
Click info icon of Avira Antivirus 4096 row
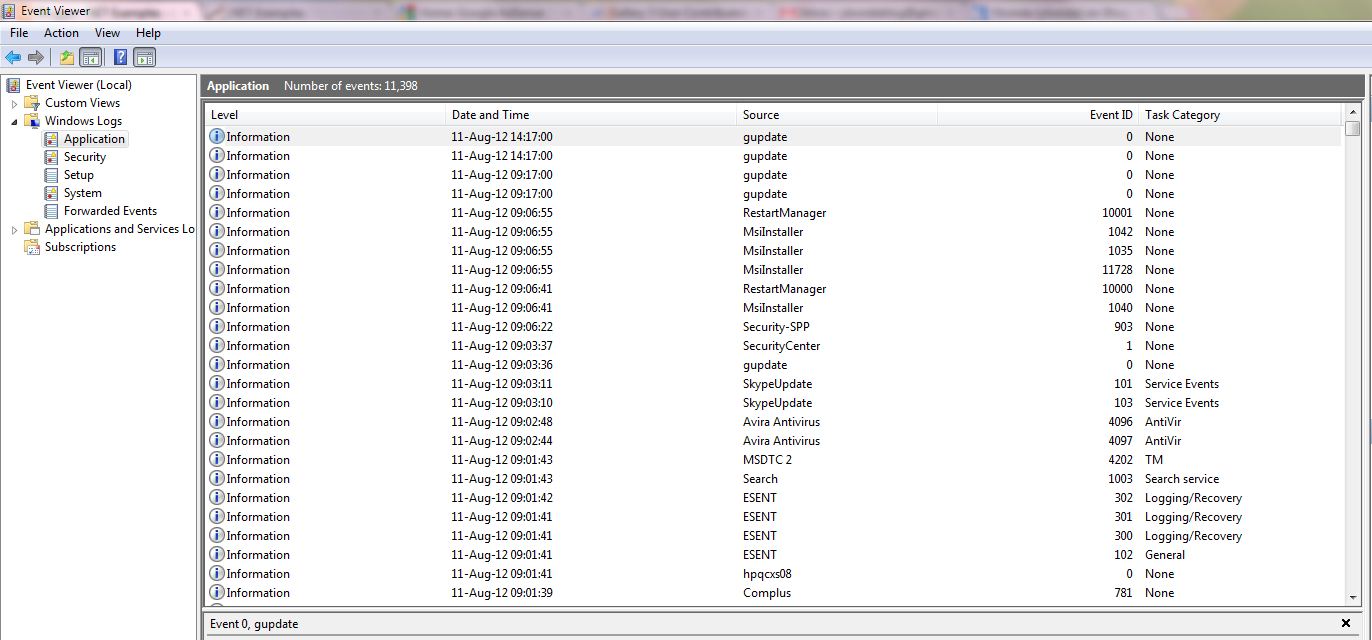tap(217, 421)
